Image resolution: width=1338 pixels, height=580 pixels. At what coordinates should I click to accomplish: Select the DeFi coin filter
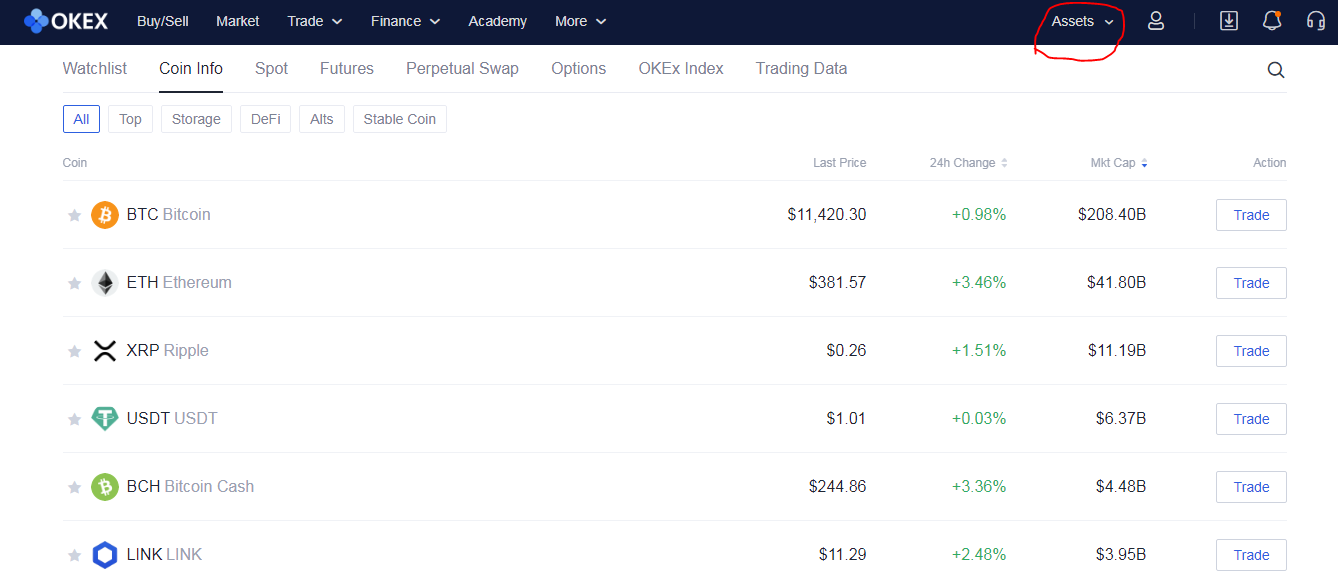coord(265,119)
